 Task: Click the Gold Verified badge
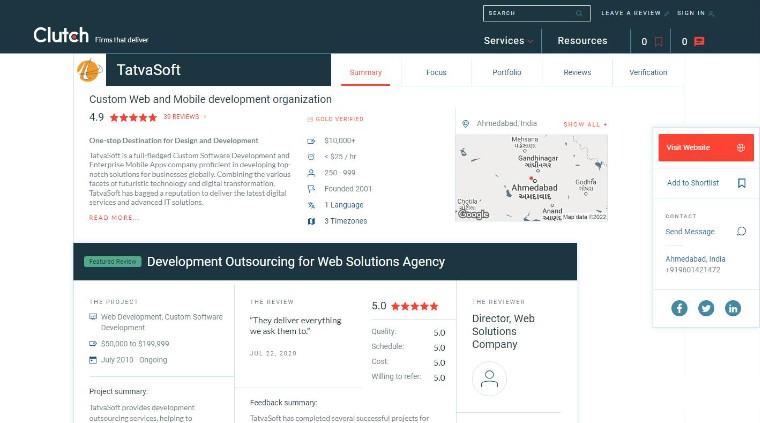[335, 119]
